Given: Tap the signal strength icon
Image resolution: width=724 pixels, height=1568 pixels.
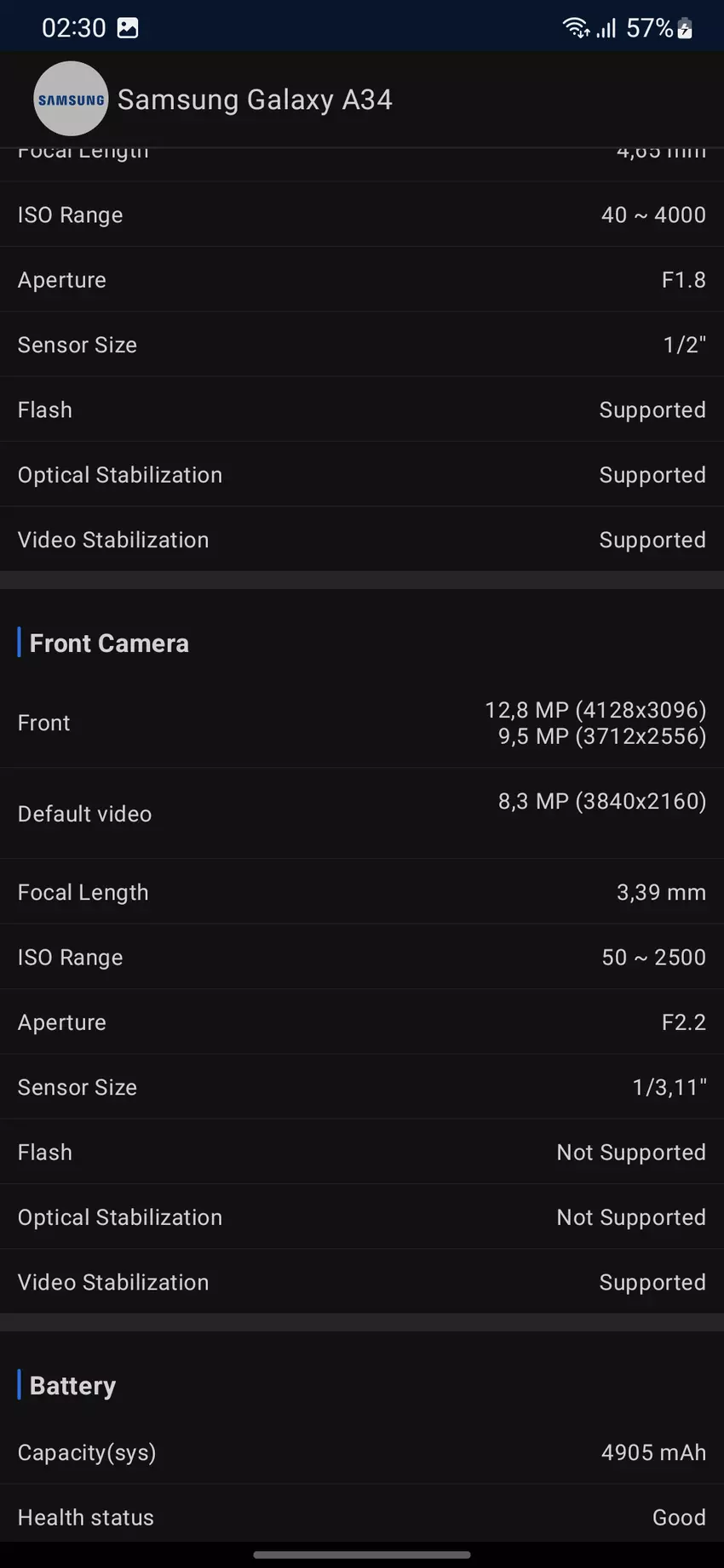Looking at the screenshot, I should pyautogui.click(x=606, y=28).
